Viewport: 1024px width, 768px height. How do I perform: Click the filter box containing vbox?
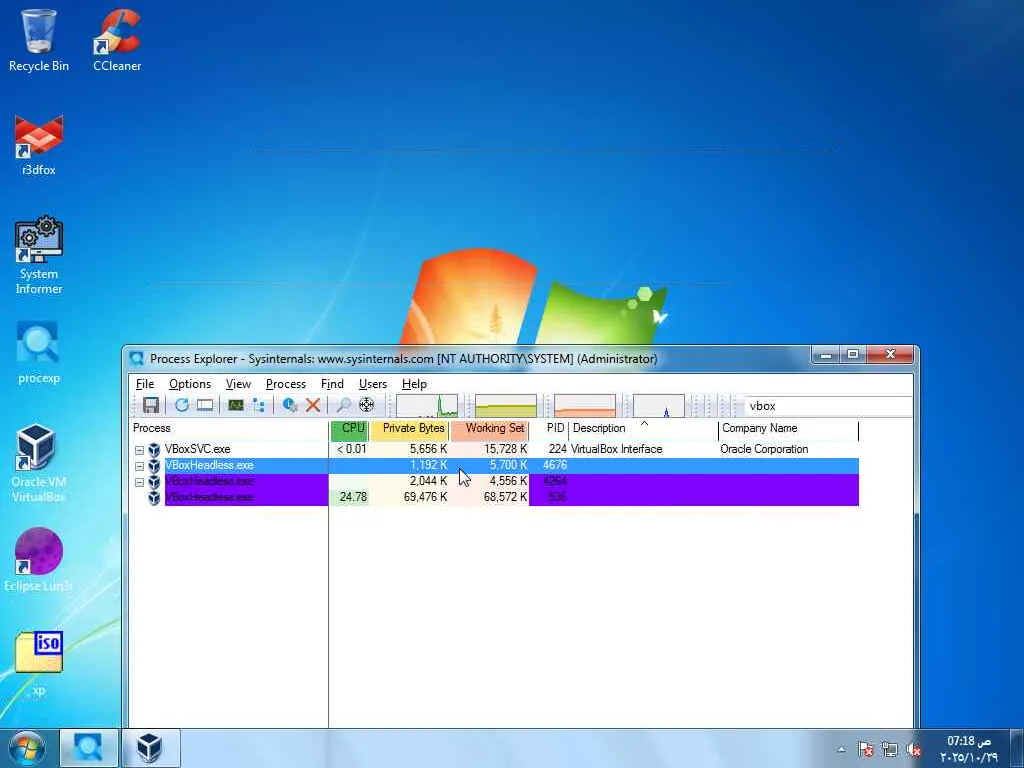coord(828,406)
